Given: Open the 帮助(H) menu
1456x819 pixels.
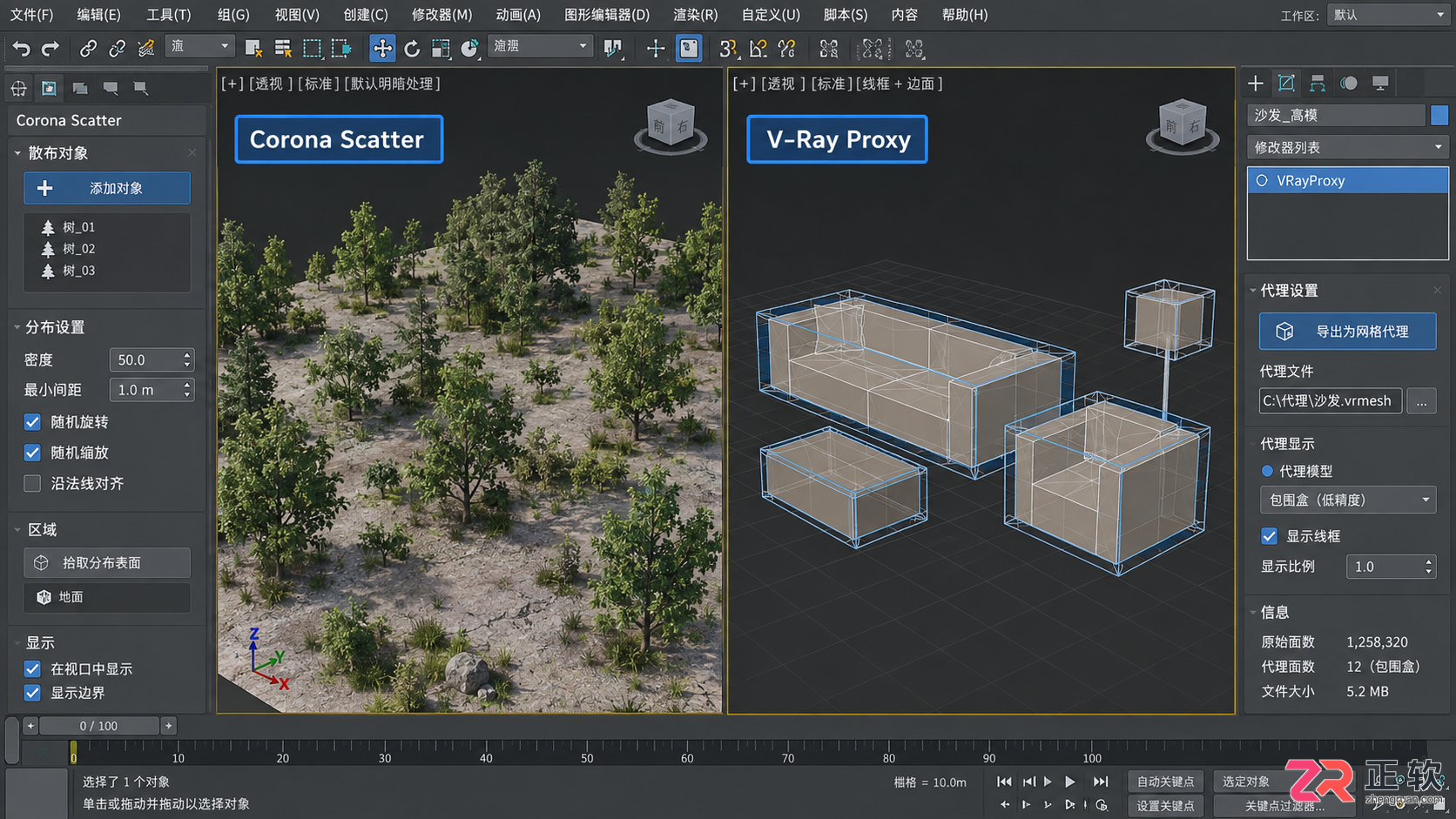Looking at the screenshot, I should coord(965,15).
